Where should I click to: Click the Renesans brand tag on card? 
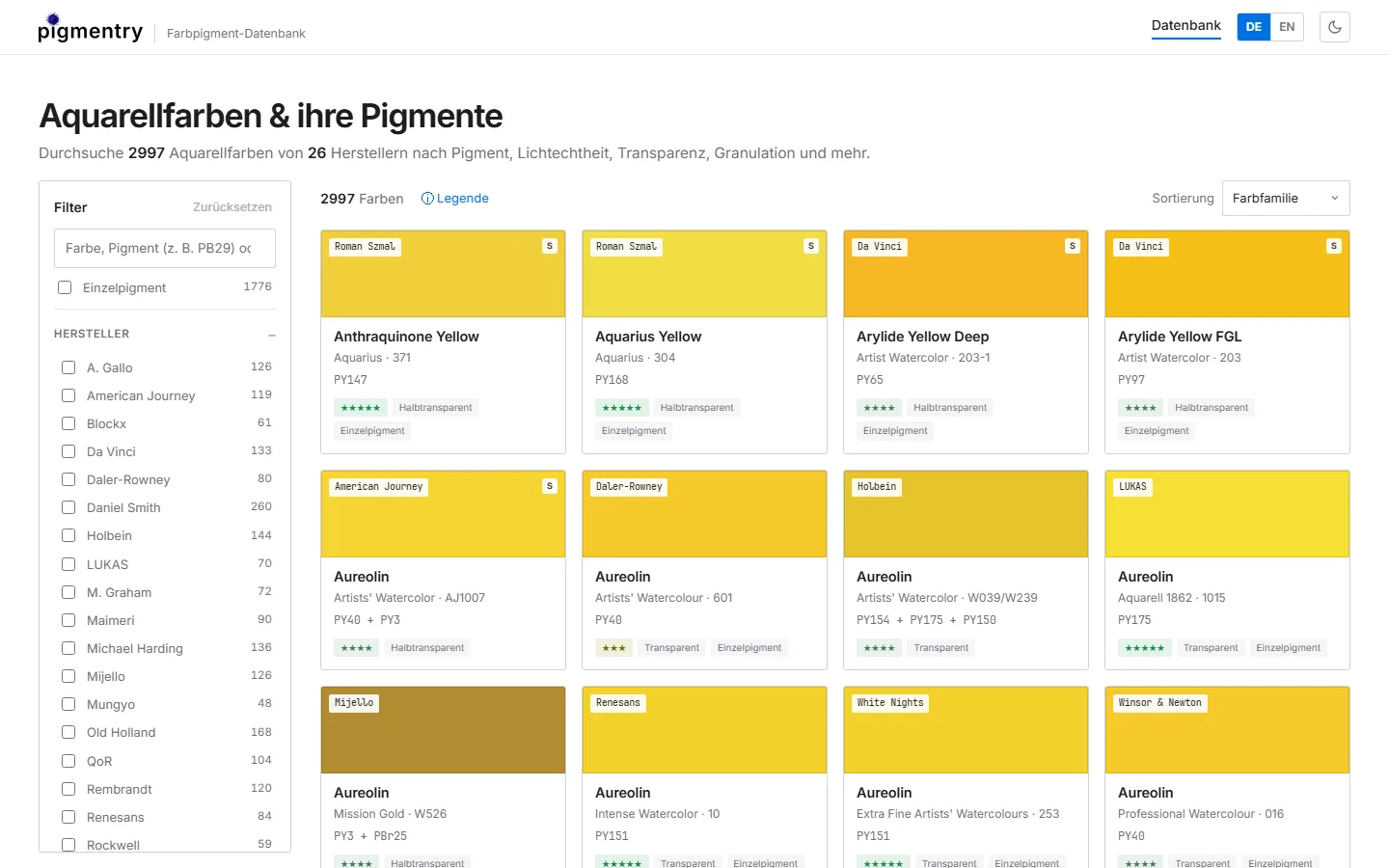[x=618, y=703]
